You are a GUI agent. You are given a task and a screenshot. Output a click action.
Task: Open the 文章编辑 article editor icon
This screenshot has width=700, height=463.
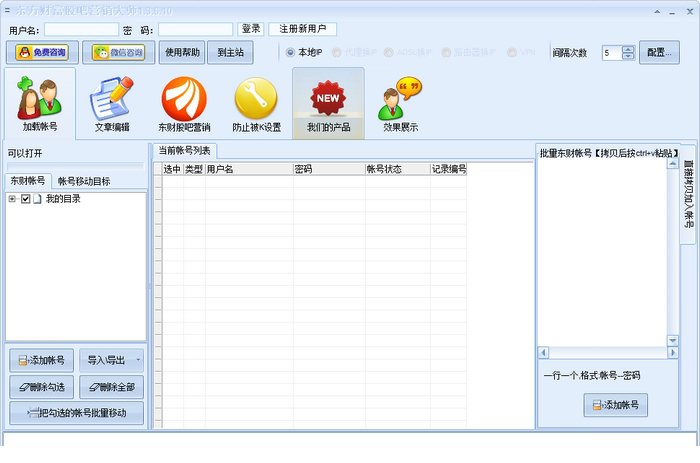(112, 103)
